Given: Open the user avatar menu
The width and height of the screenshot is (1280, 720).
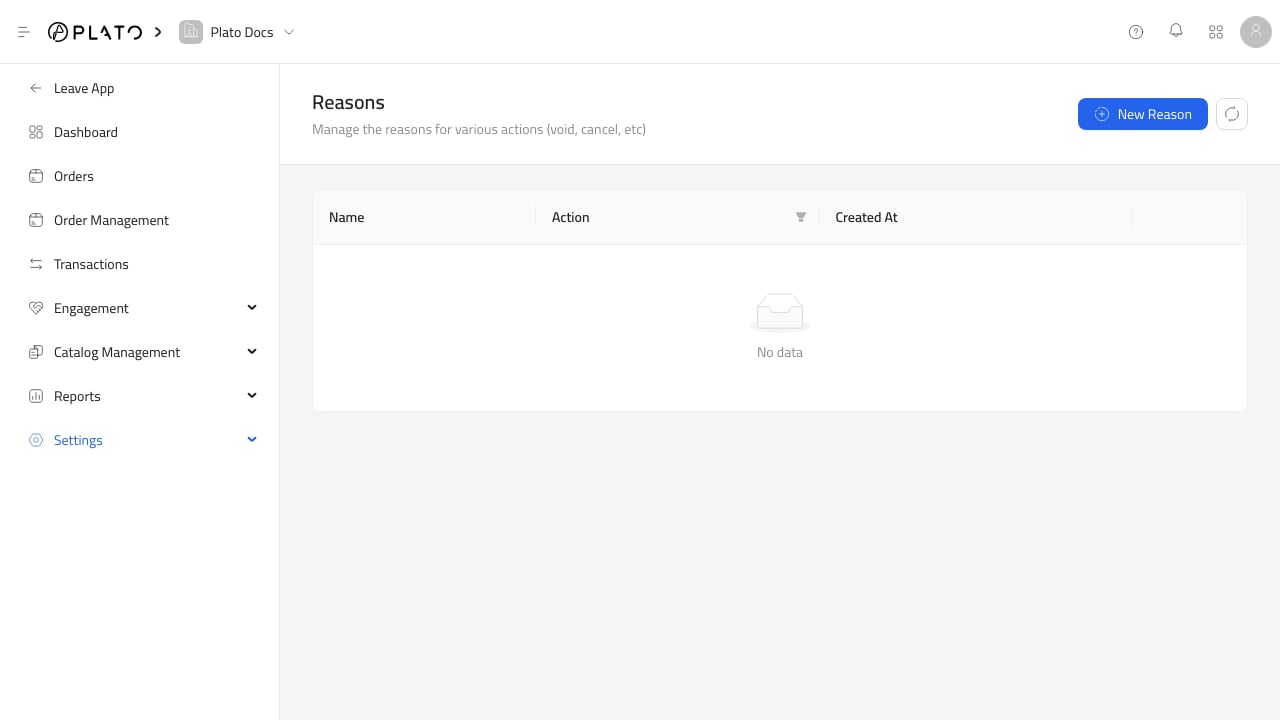Looking at the screenshot, I should coord(1256,32).
